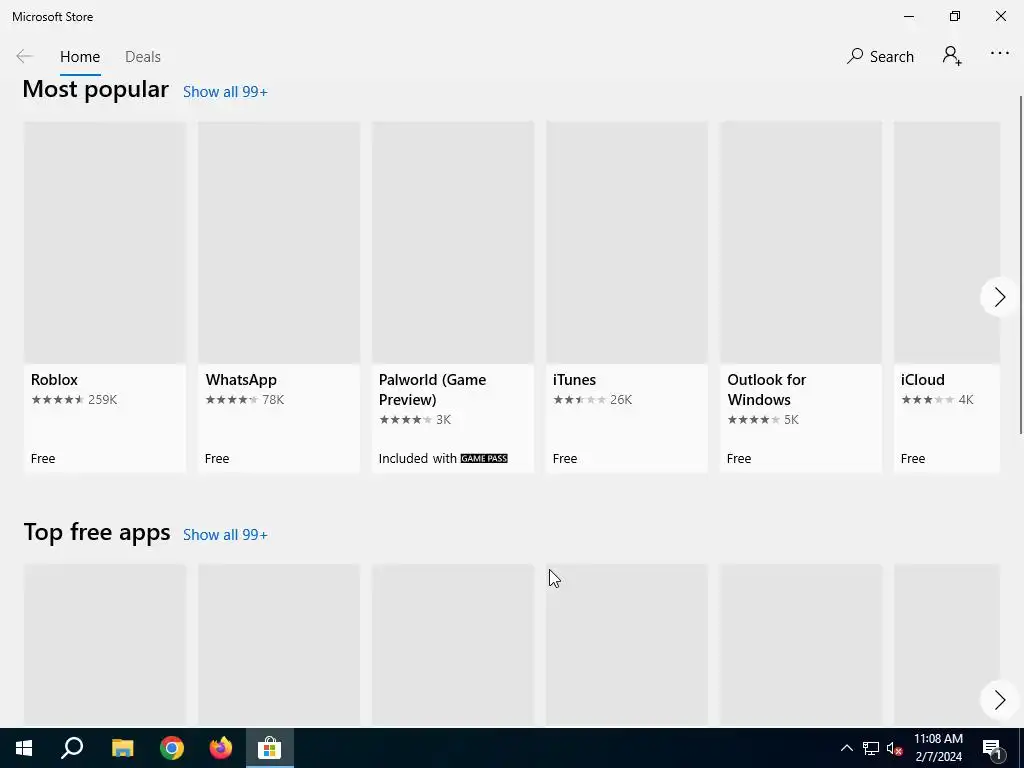The image size is (1024, 768).
Task: Click the muted volume tray icon
Action: tap(894, 748)
